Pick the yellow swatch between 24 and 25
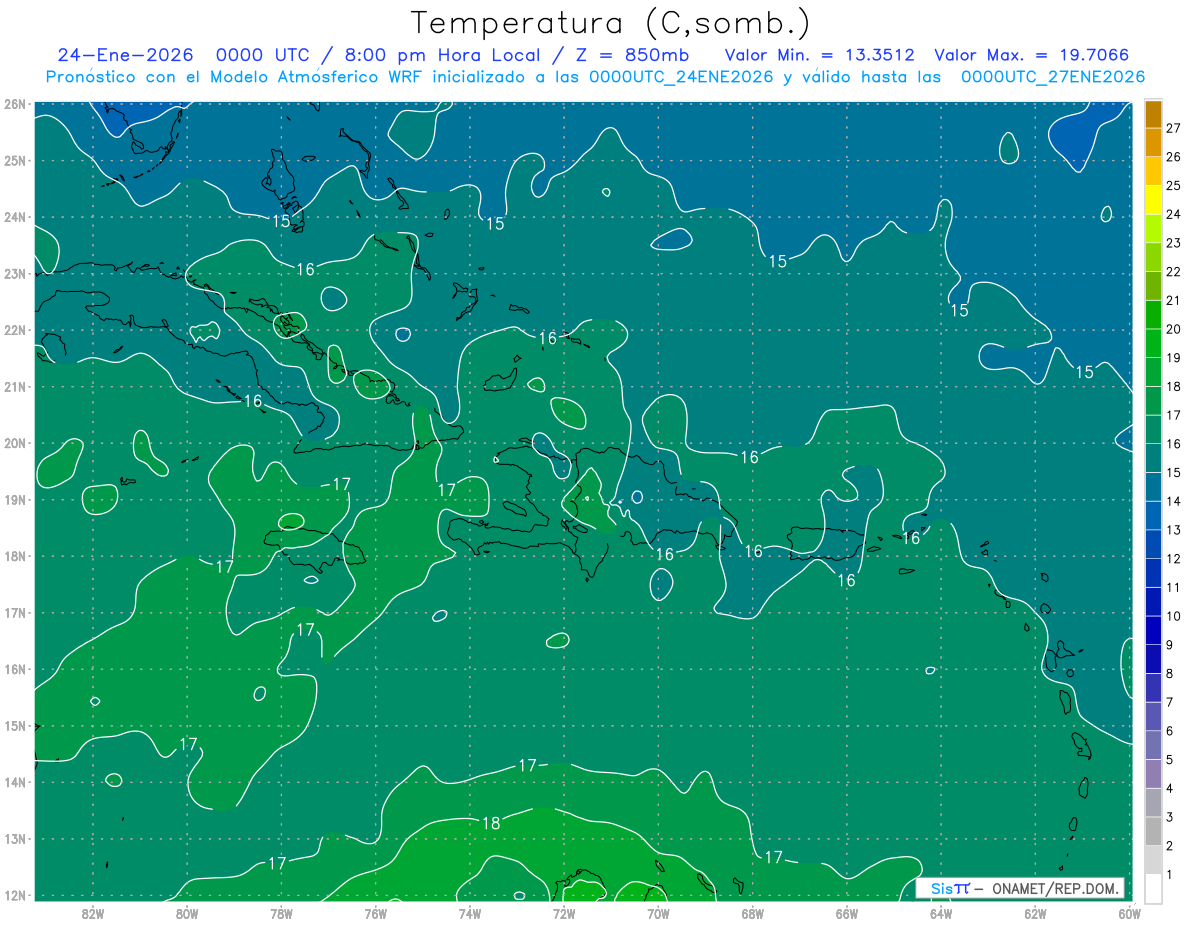This screenshot has width=1200, height=927. (1154, 200)
